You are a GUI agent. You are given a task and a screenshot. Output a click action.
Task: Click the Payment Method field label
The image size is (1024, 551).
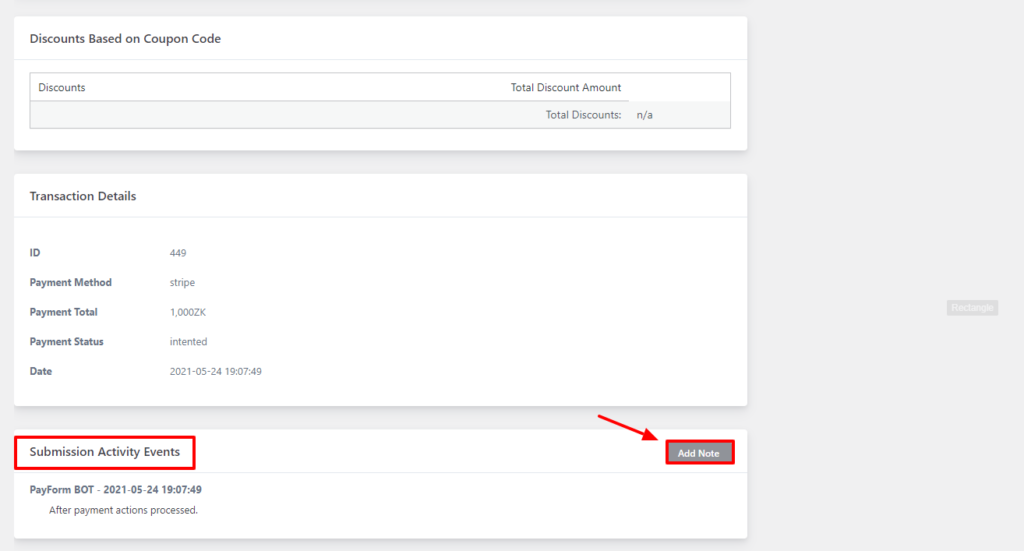[71, 283]
